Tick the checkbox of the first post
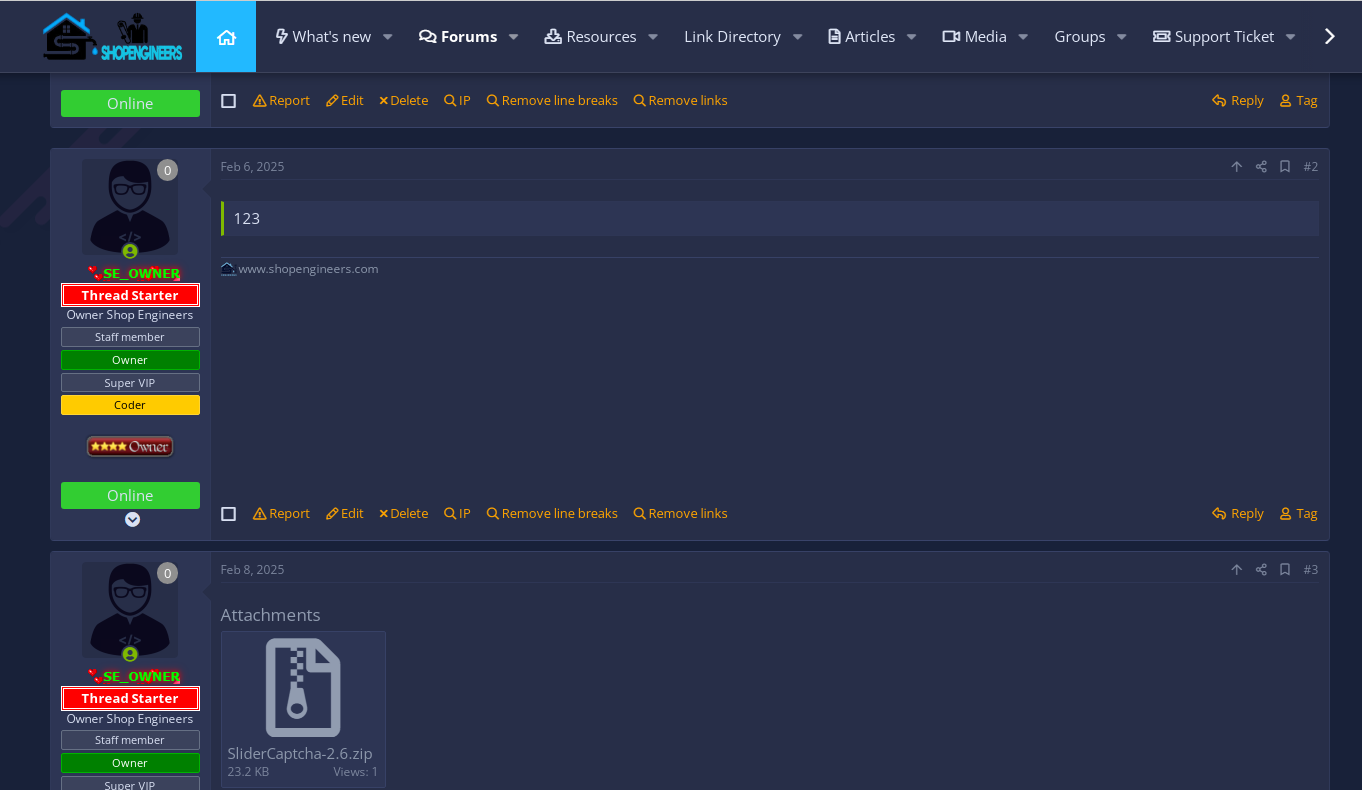 coord(229,101)
